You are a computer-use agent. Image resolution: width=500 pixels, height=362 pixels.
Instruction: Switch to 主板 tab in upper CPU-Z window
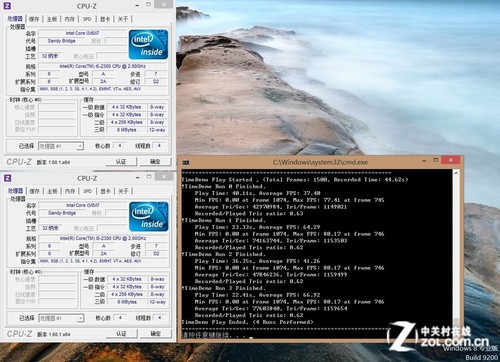[52, 19]
